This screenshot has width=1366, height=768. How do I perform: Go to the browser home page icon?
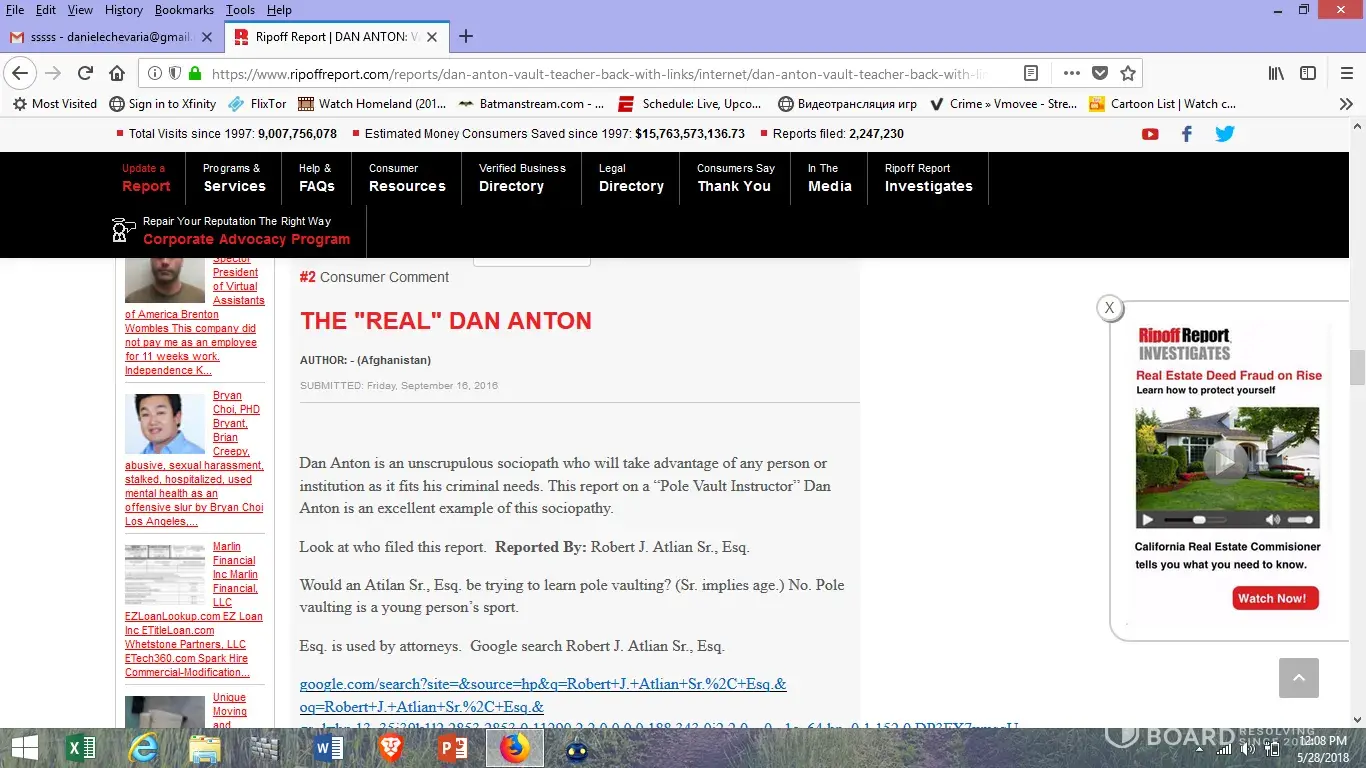[117, 73]
